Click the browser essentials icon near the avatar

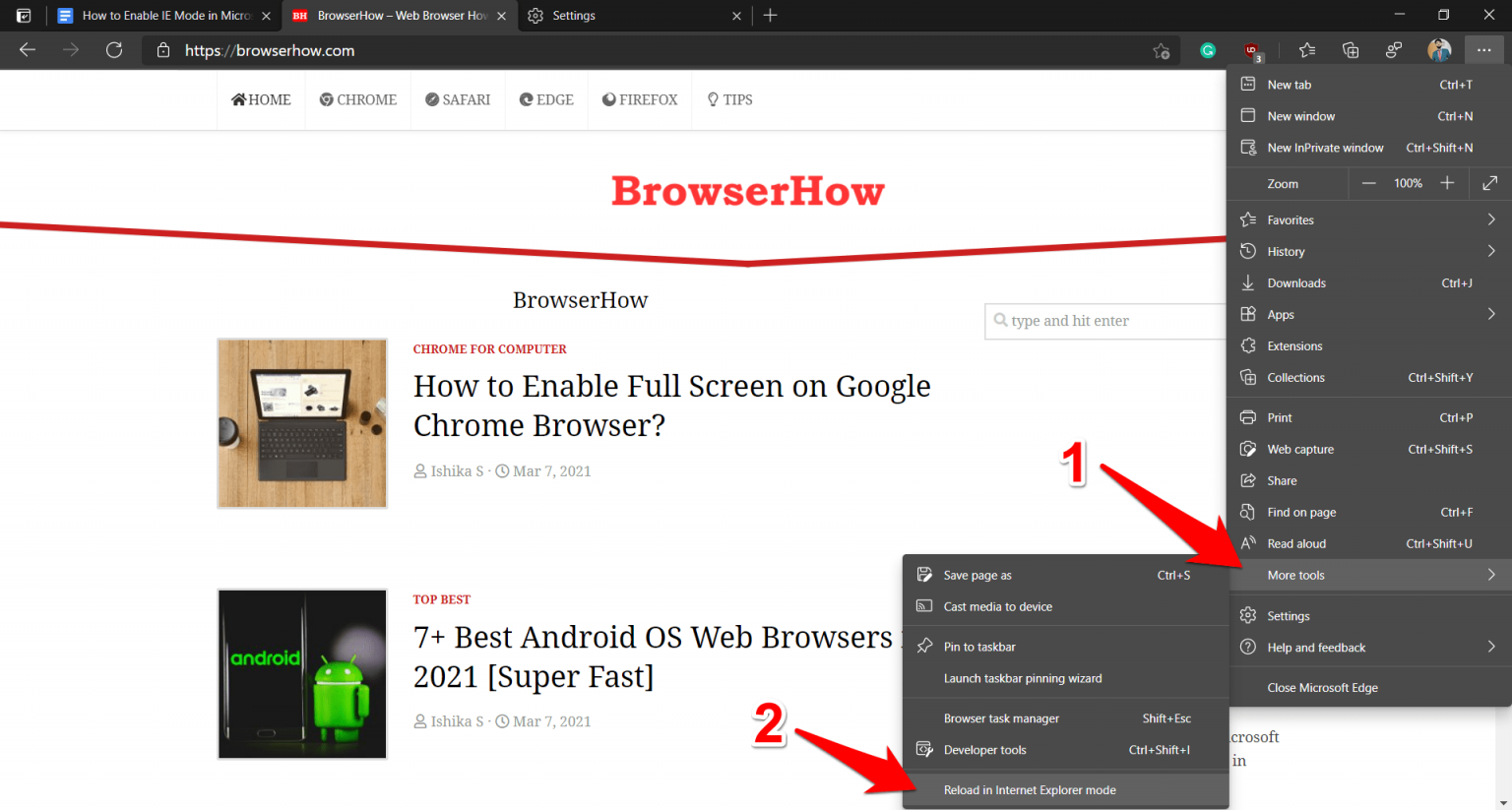(x=1394, y=49)
